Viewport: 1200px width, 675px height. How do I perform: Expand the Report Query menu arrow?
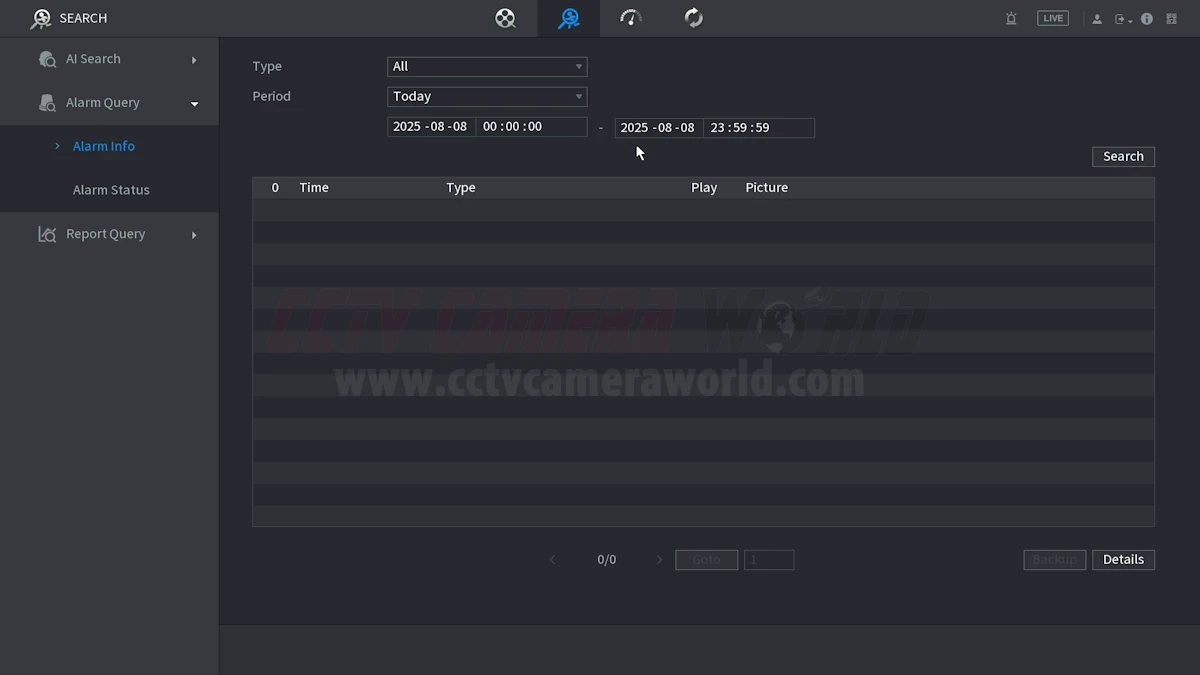click(x=194, y=235)
